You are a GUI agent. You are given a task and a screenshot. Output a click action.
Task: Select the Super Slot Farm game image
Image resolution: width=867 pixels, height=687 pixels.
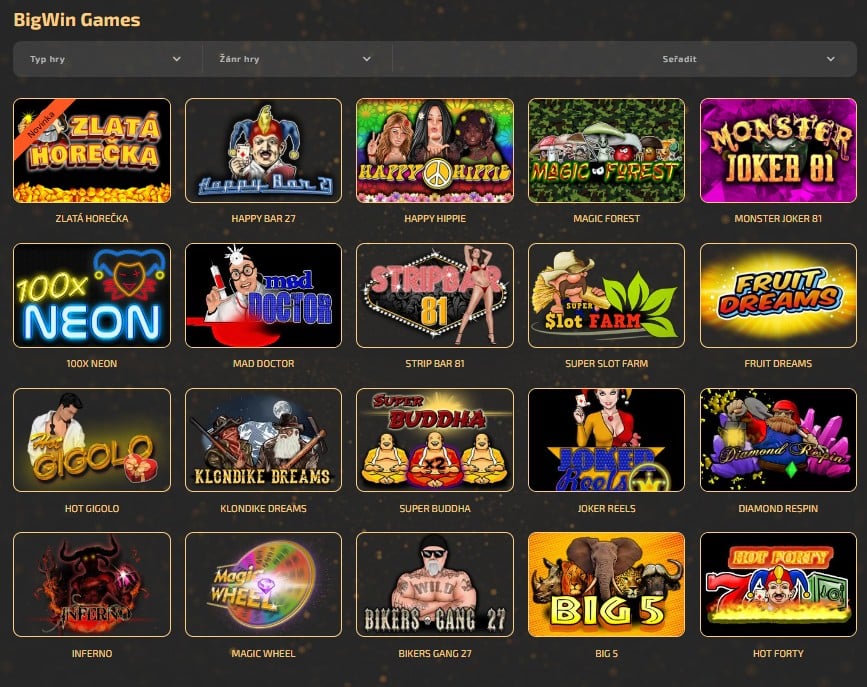(607, 295)
